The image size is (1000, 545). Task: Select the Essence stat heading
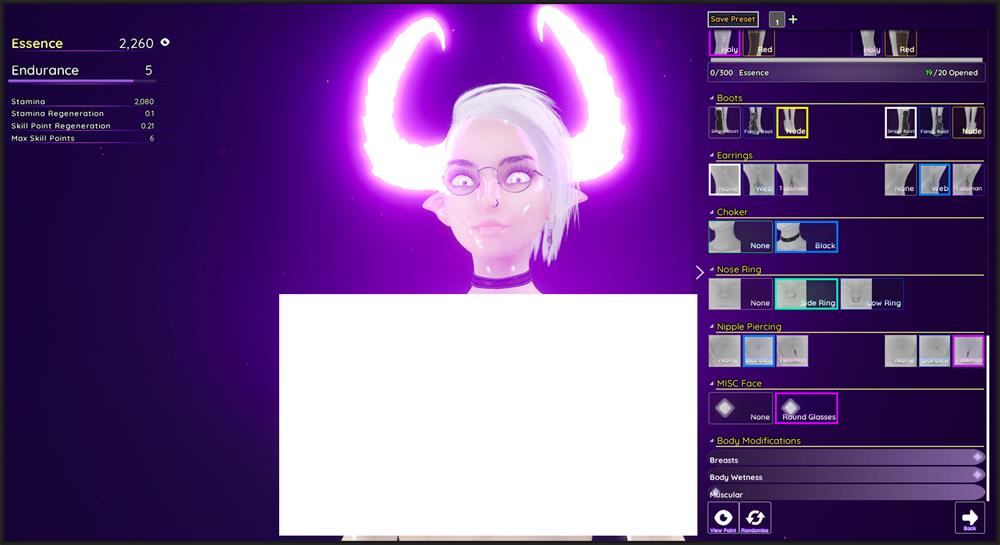pos(37,44)
